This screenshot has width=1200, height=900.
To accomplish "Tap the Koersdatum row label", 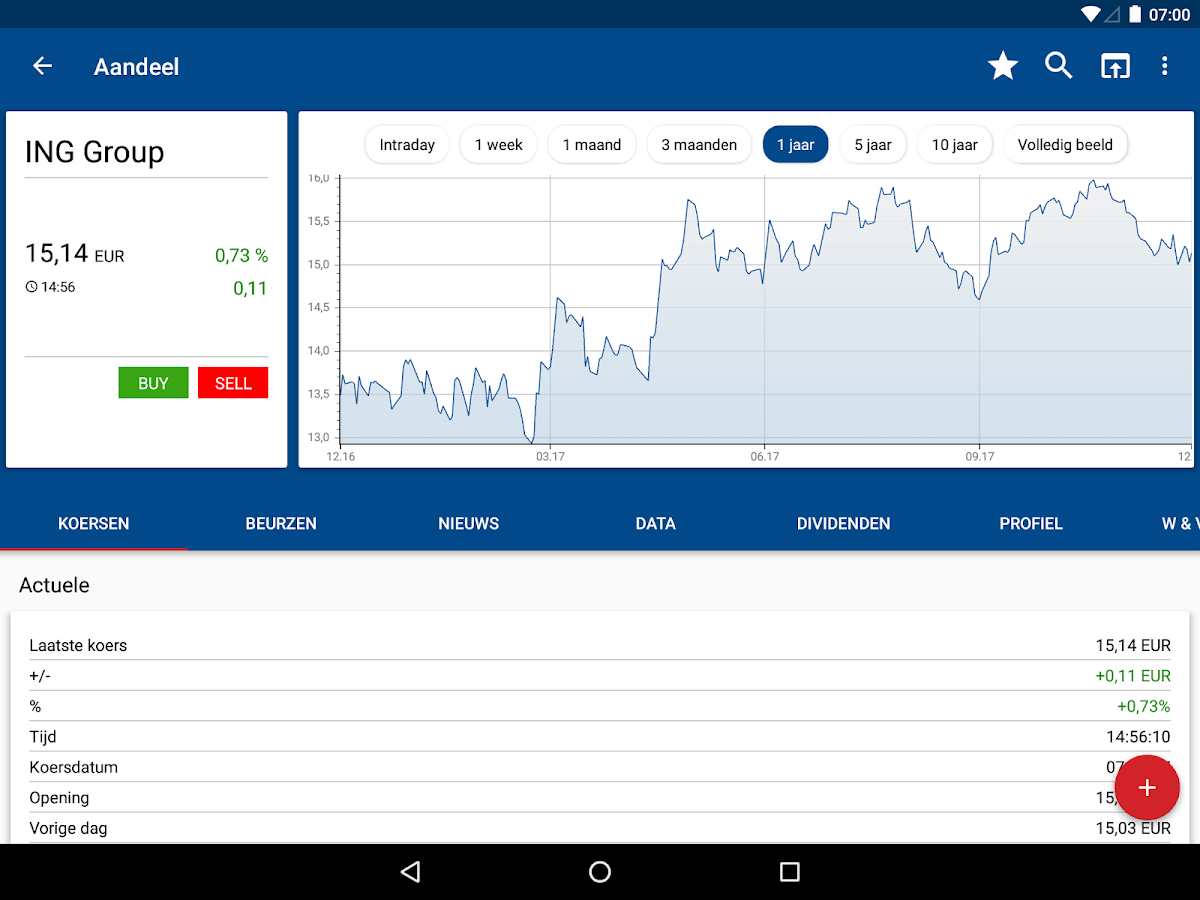I will pos(73,768).
